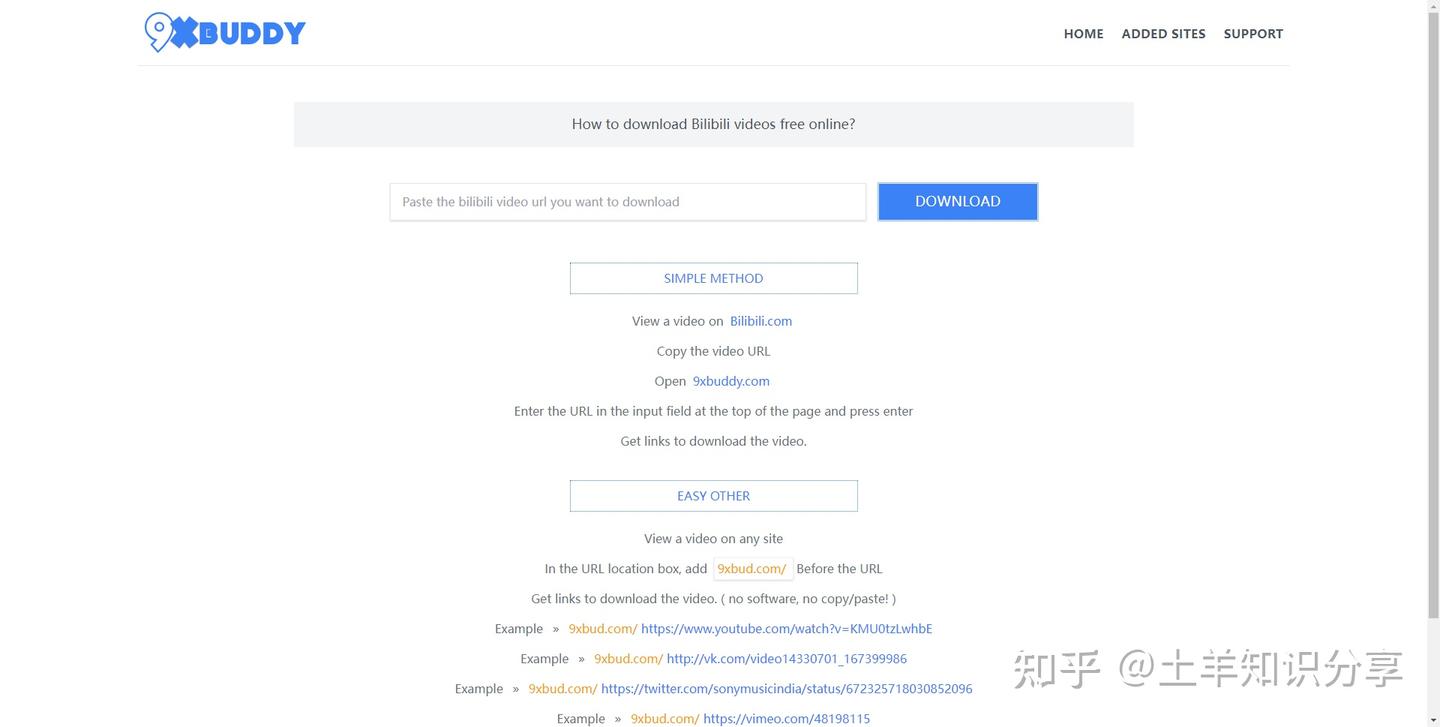Click the 9xbud.com/ prefix before the Twitter URL
The width and height of the screenshot is (1440, 727).
563,689
